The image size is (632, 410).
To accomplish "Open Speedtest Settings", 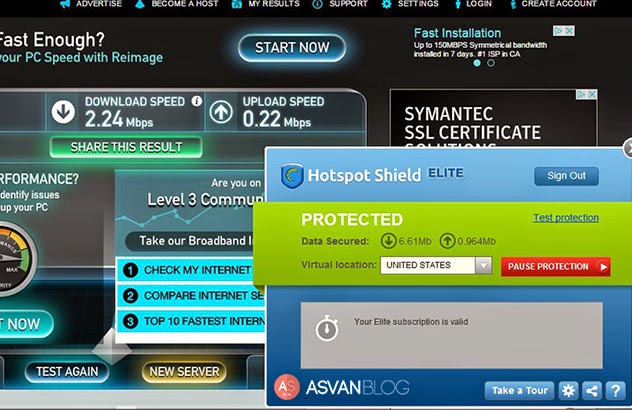I will pos(410,4).
